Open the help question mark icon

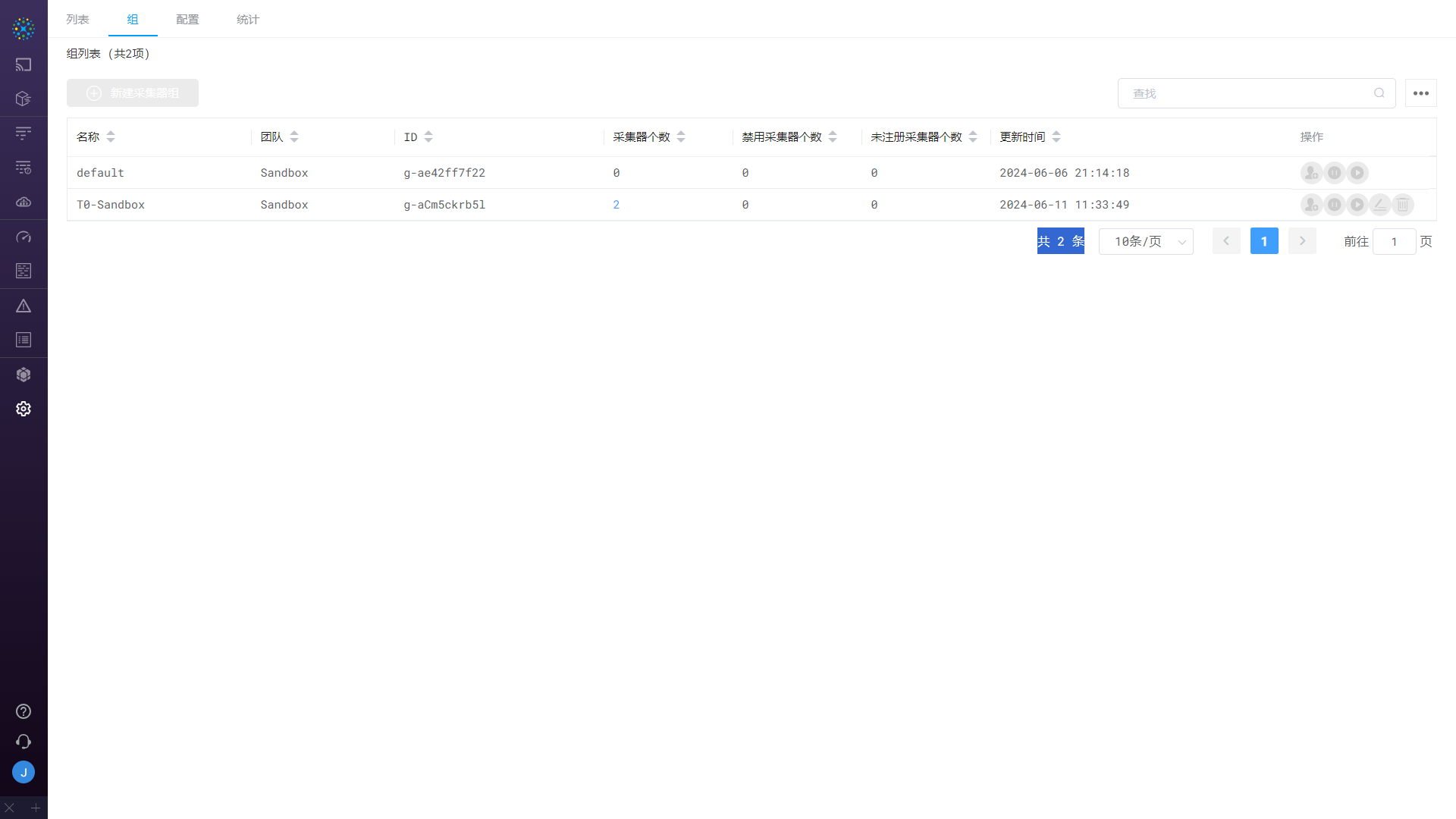(x=24, y=711)
